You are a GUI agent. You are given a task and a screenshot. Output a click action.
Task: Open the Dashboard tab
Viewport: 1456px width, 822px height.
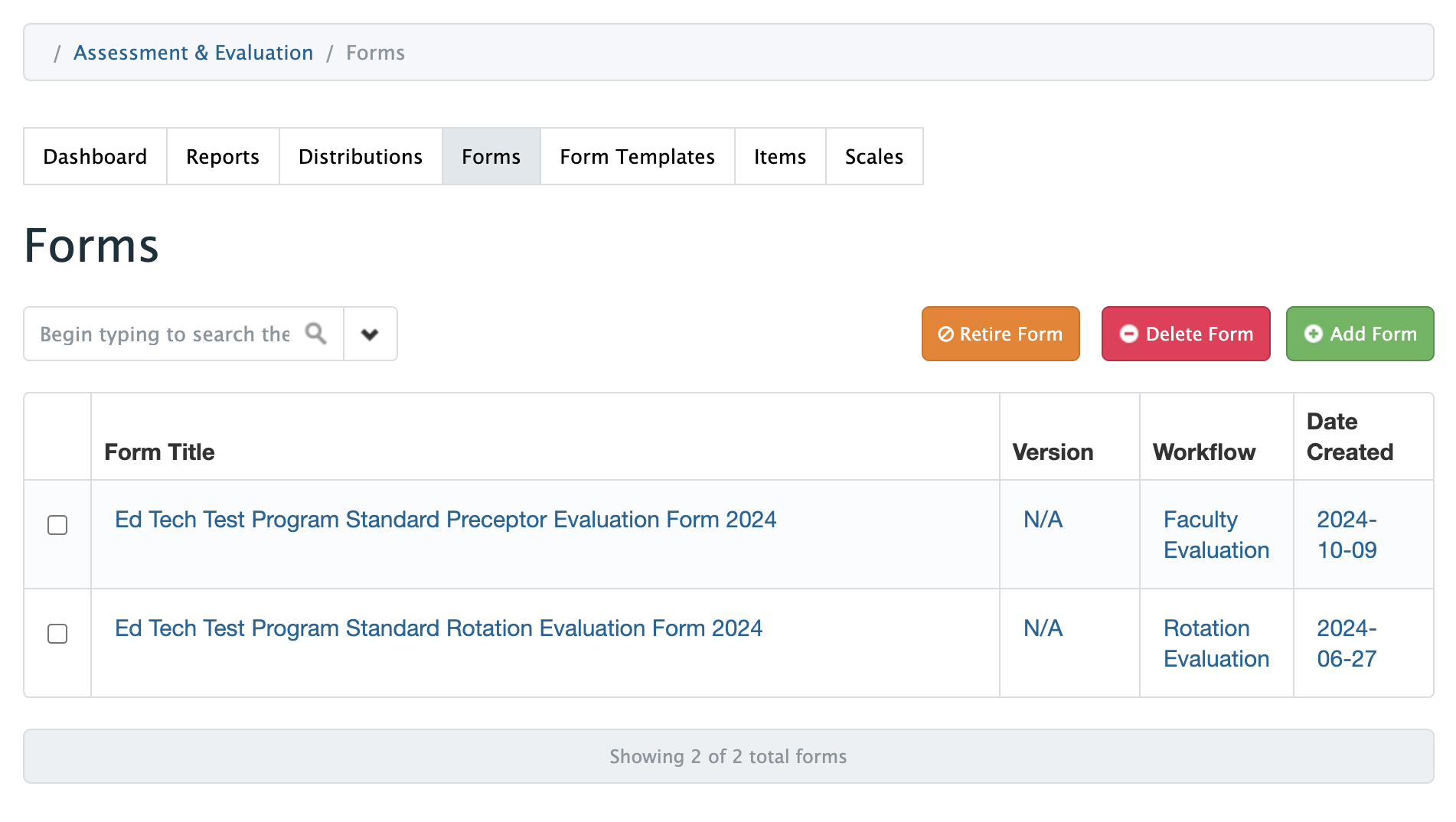(95, 157)
